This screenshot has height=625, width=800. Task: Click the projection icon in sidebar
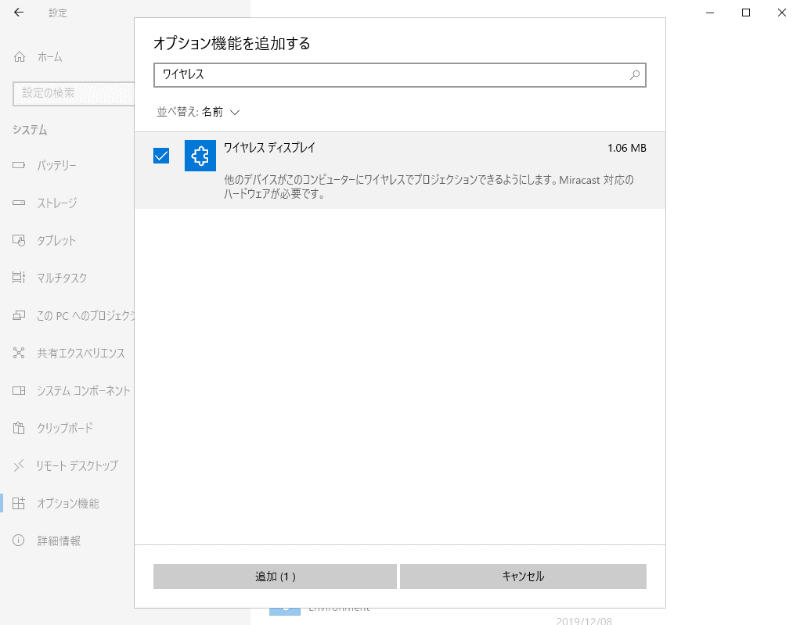(x=19, y=315)
